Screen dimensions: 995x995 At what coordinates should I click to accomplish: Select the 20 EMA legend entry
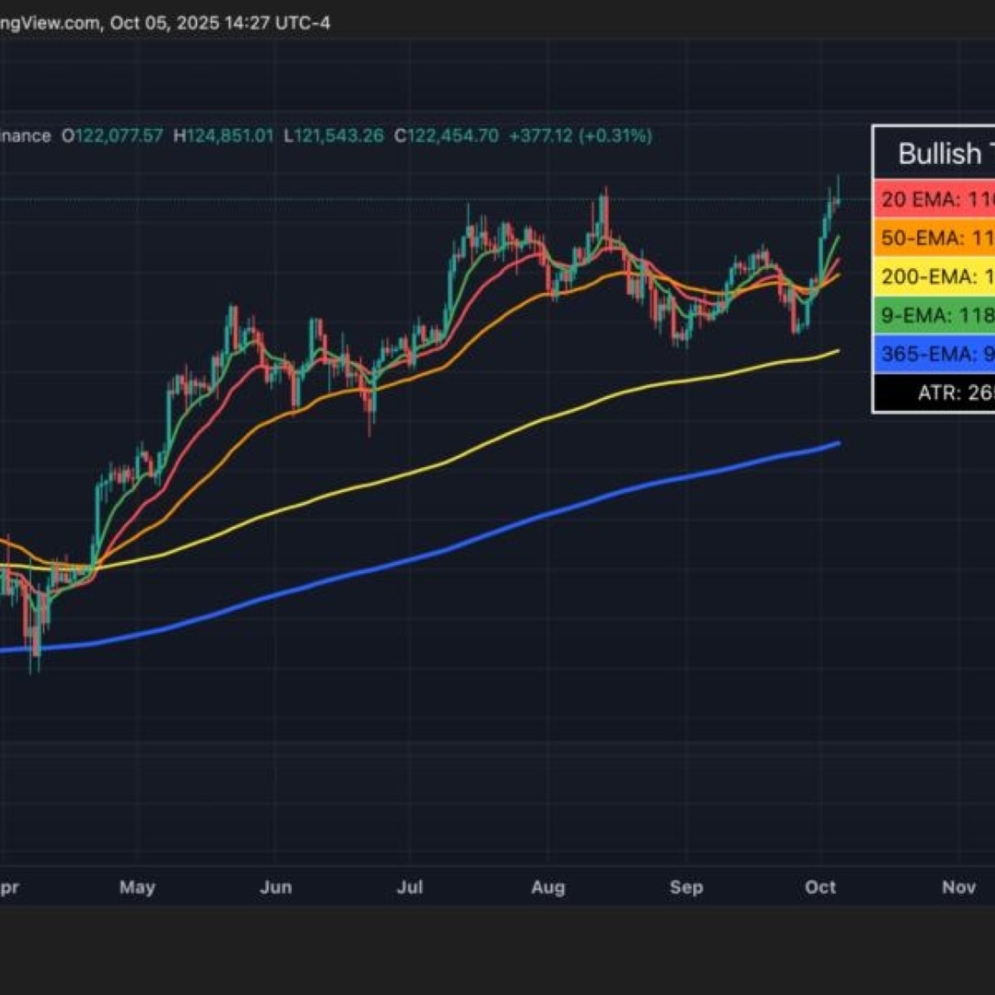(935, 199)
